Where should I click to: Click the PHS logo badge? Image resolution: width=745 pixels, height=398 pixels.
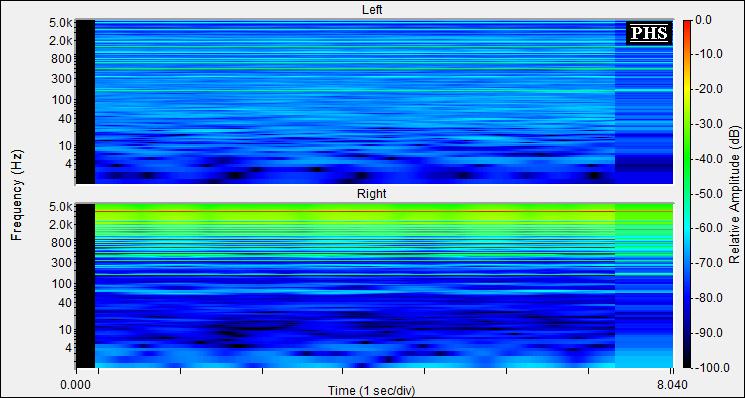[x=649, y=33]
